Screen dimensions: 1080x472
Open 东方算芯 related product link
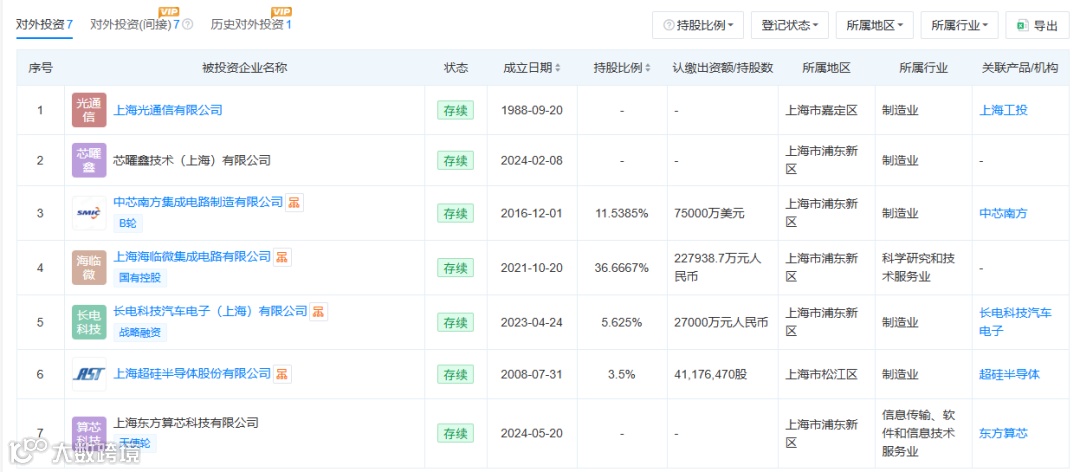[1004, 433]
